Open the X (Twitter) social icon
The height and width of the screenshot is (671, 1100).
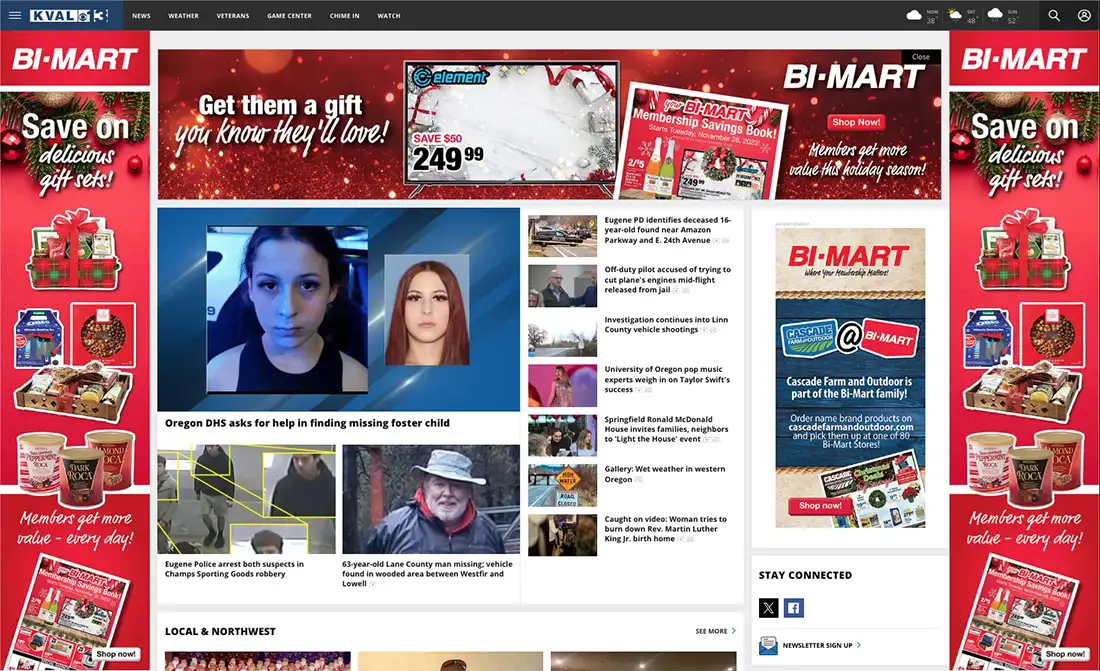[x=768, y=608]
